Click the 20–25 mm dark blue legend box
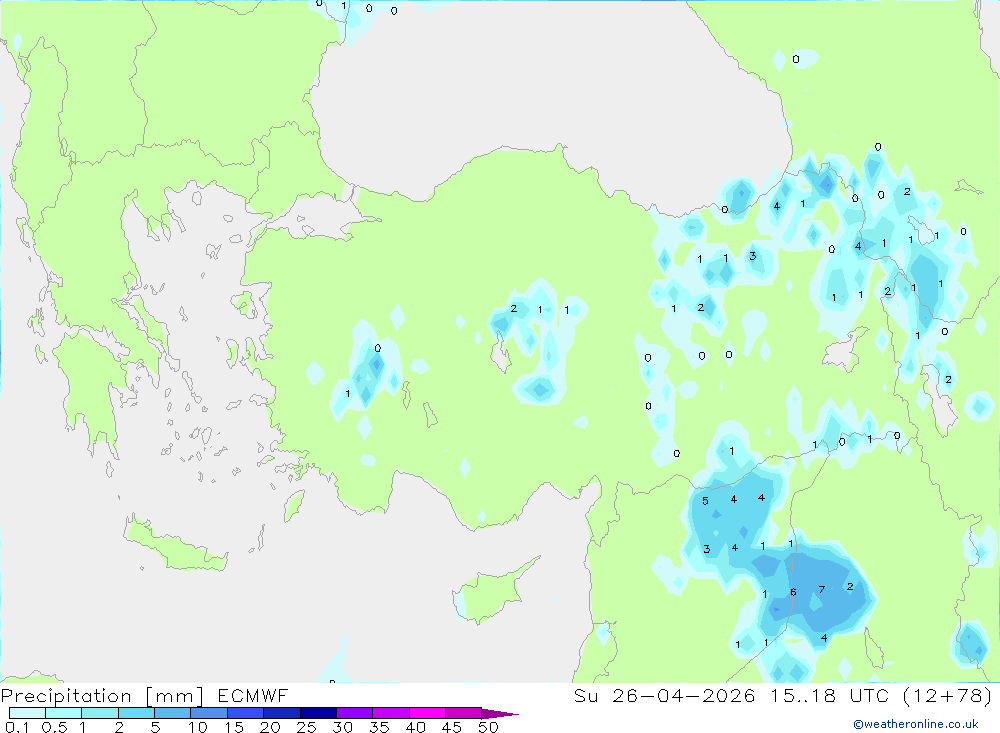The height and width of the screenshot is (733, 1000). (282, 713)
